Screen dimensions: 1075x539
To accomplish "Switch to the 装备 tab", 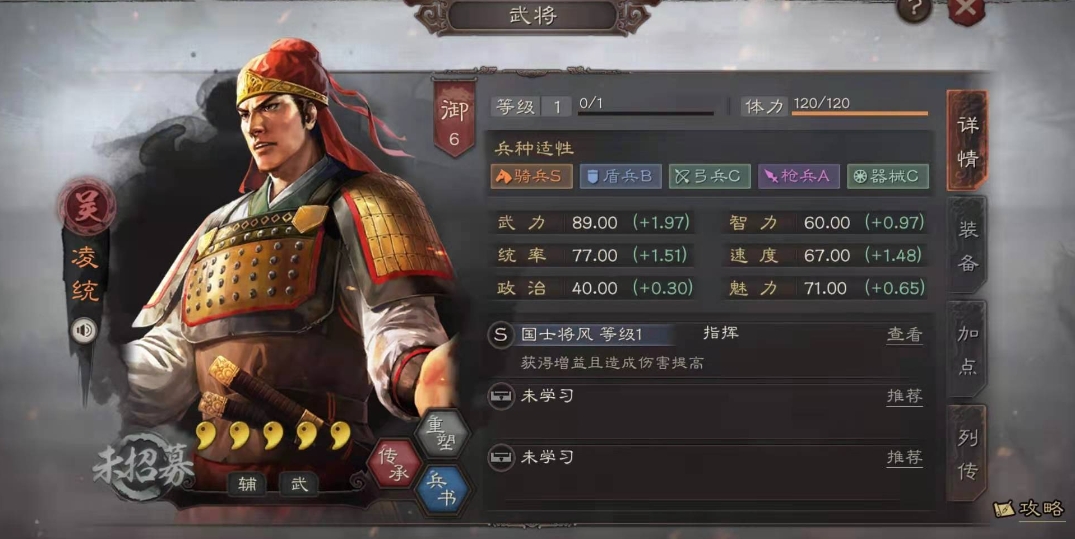I will (x=967, y=245).
